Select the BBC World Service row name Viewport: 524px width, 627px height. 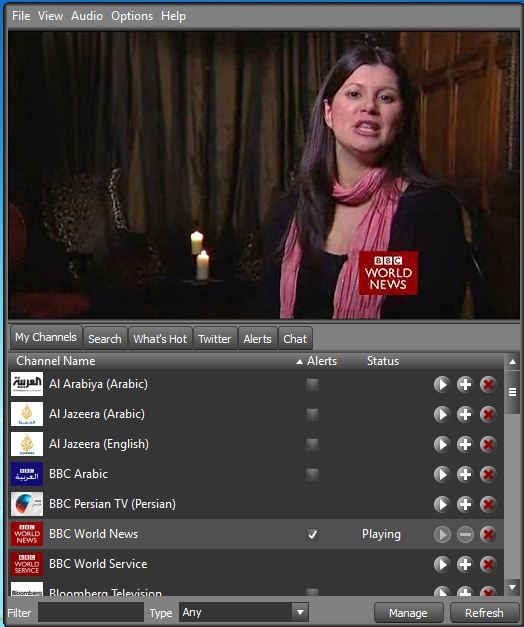tap(98, 564)
